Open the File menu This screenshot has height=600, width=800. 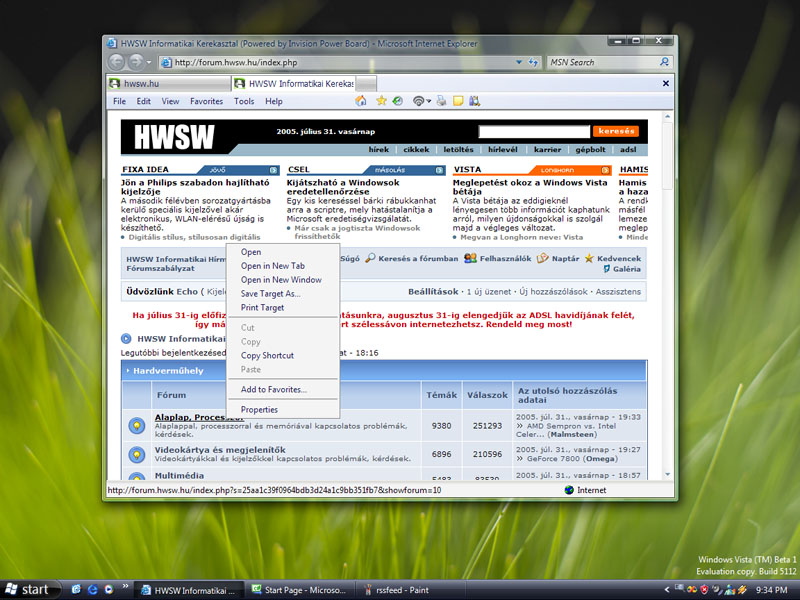click(x=119, y=101)
